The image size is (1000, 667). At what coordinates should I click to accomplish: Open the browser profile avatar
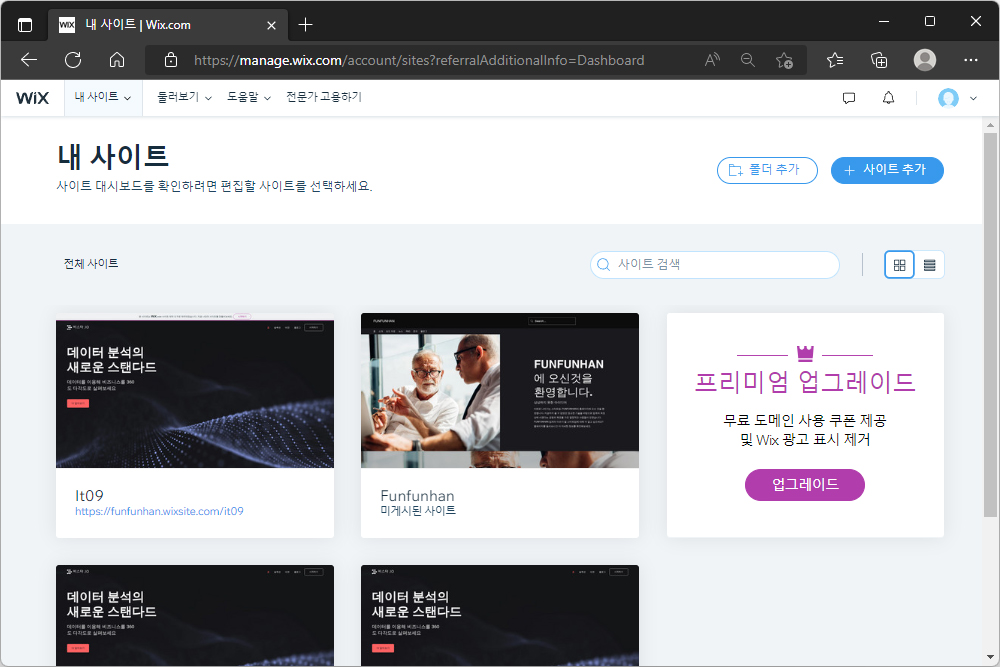[925, 60]
